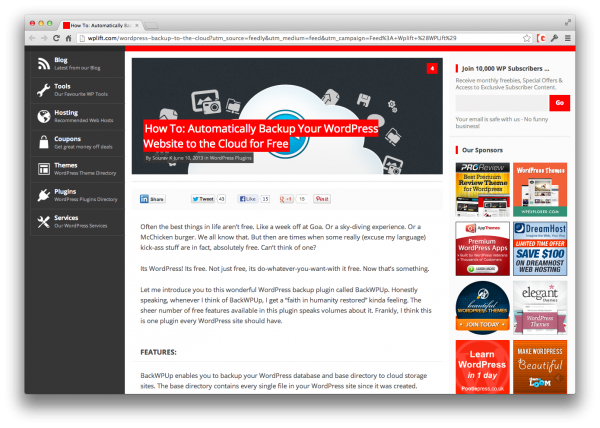The image size is (600, 428).
Task: Click the FEATURES: section heading
Action: coord(158,352)
